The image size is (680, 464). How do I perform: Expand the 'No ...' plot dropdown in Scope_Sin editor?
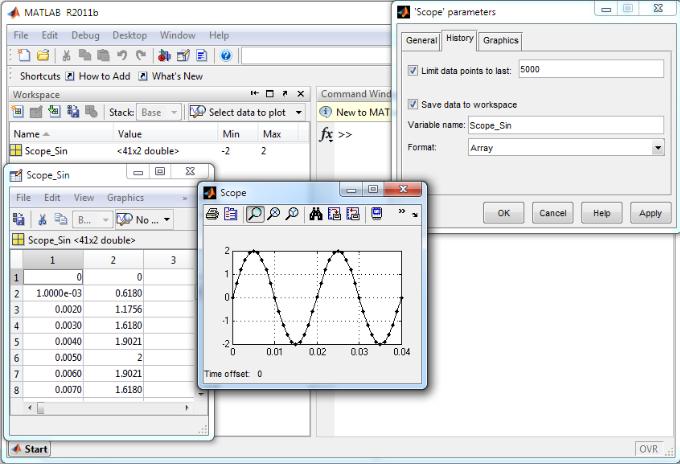167,220
